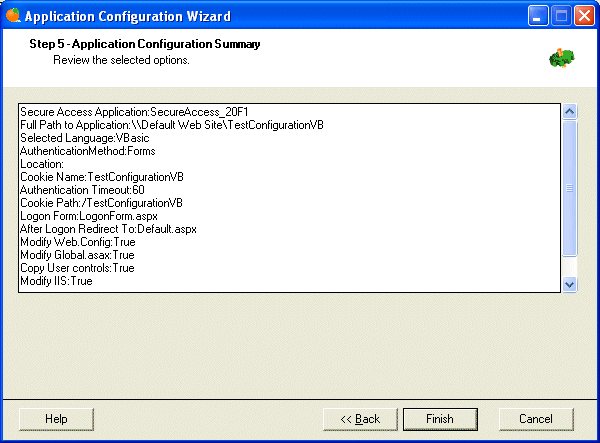Select the Full Path to Application line
This screenshot has width=600, height=443.
[x=172, y=125]
